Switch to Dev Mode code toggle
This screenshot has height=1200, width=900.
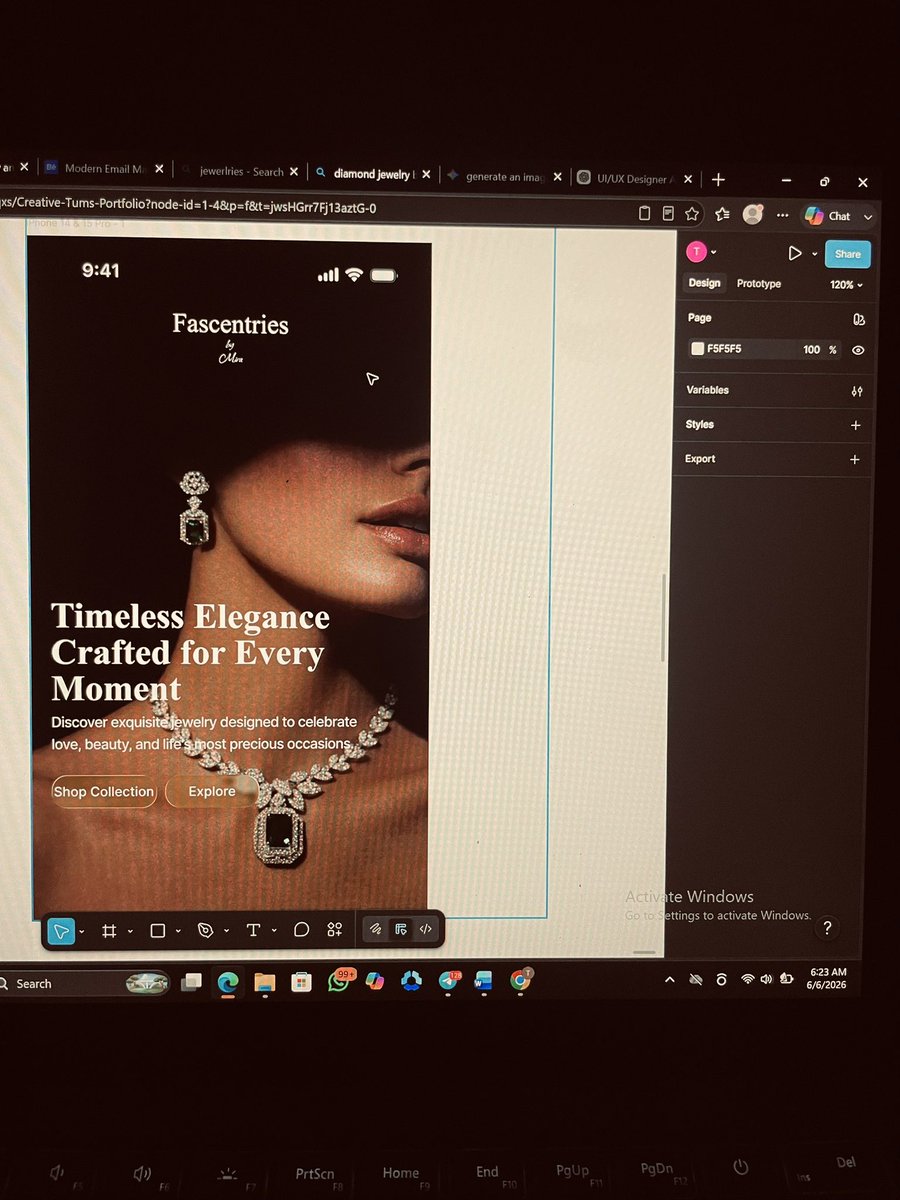click(x=425, y=929)
